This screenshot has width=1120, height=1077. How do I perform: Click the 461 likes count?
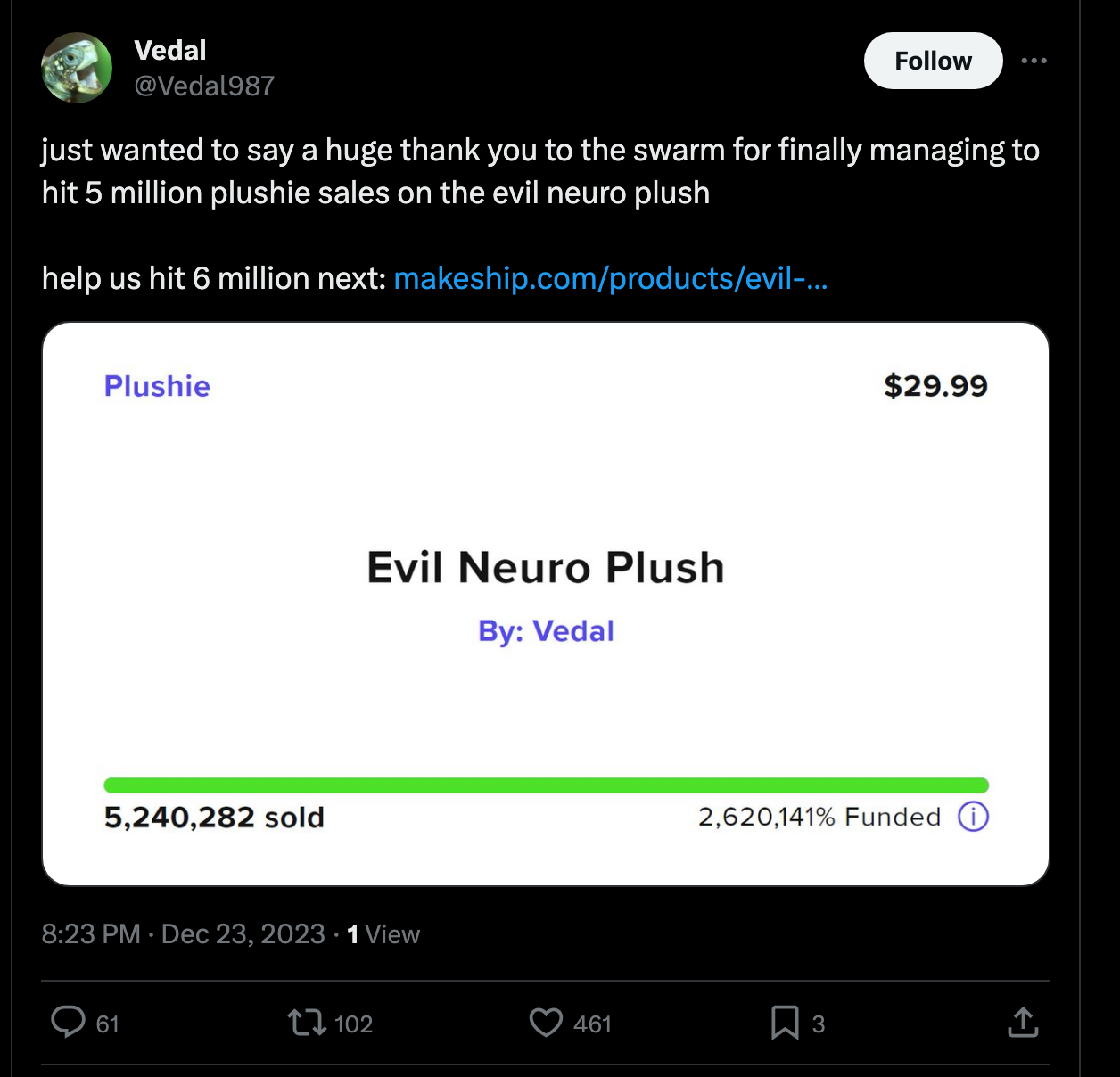592,1024
